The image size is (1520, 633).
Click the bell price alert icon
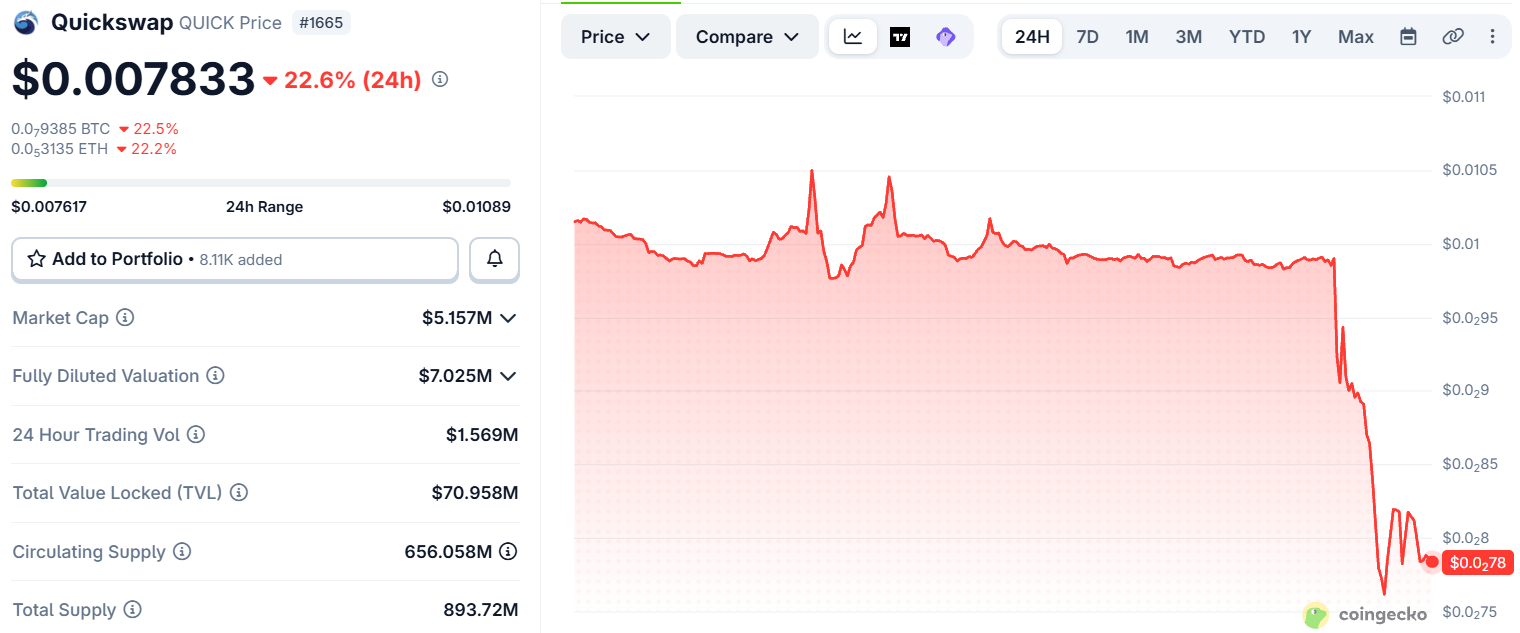495,259
